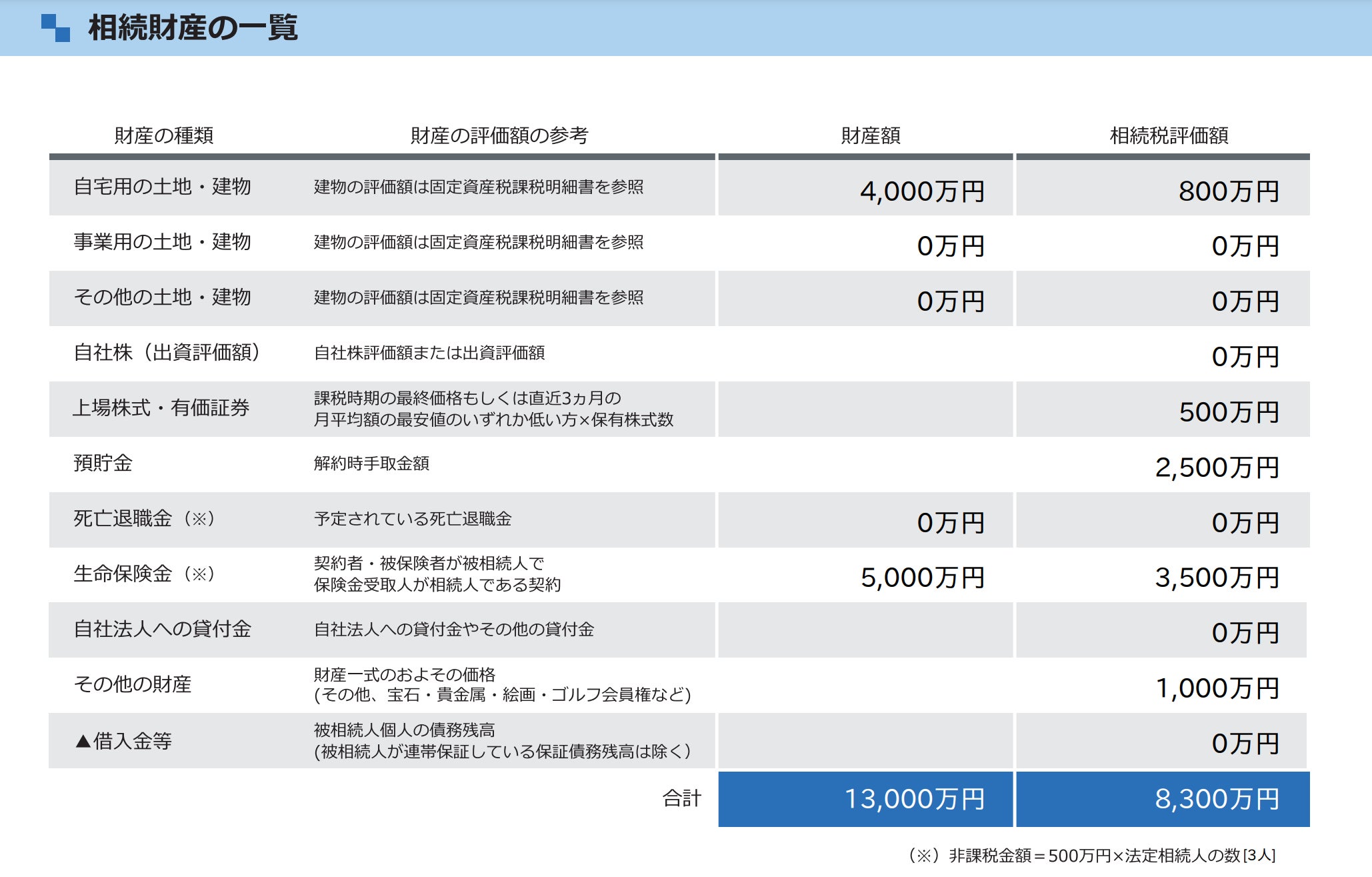
Task: Click 事業用の土地・建物 property value field
Action: click(950, 246)
